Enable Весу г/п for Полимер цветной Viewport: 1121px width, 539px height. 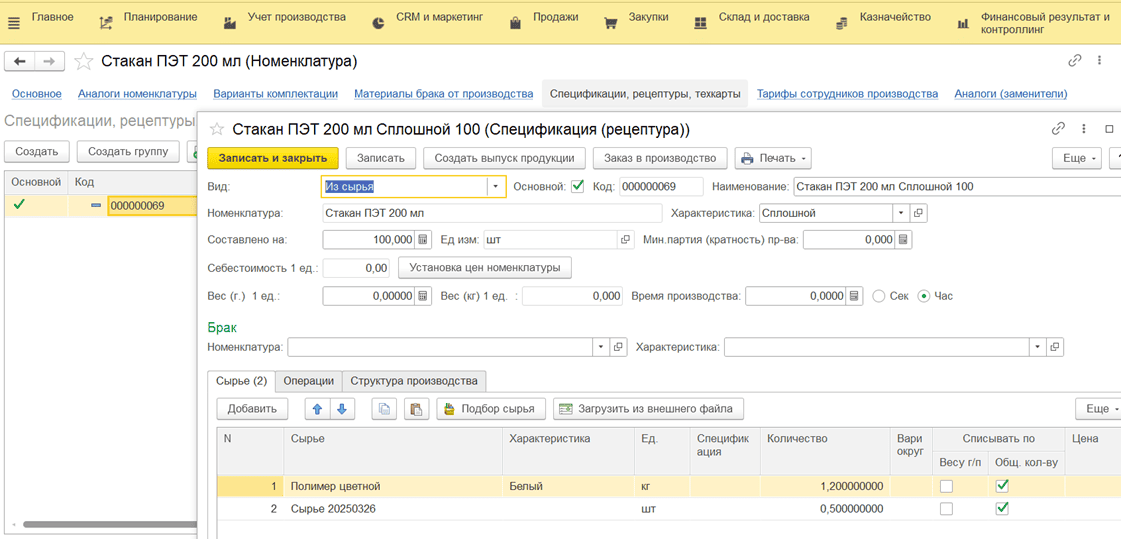pyautogui.click(x=946, y=486)
